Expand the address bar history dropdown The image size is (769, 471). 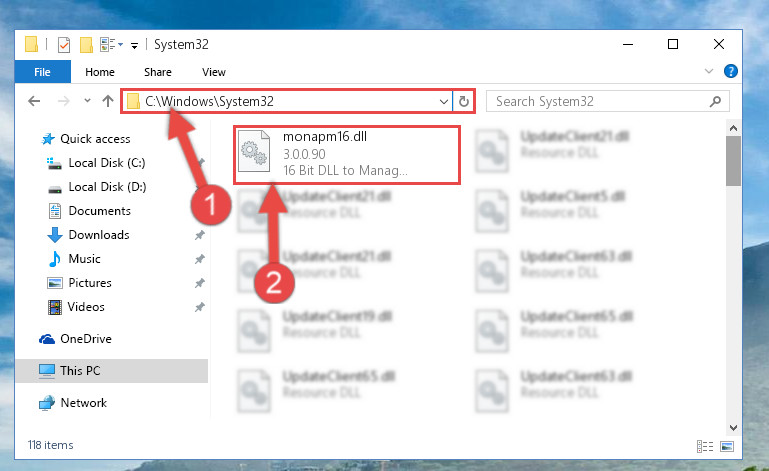point(443,102)
